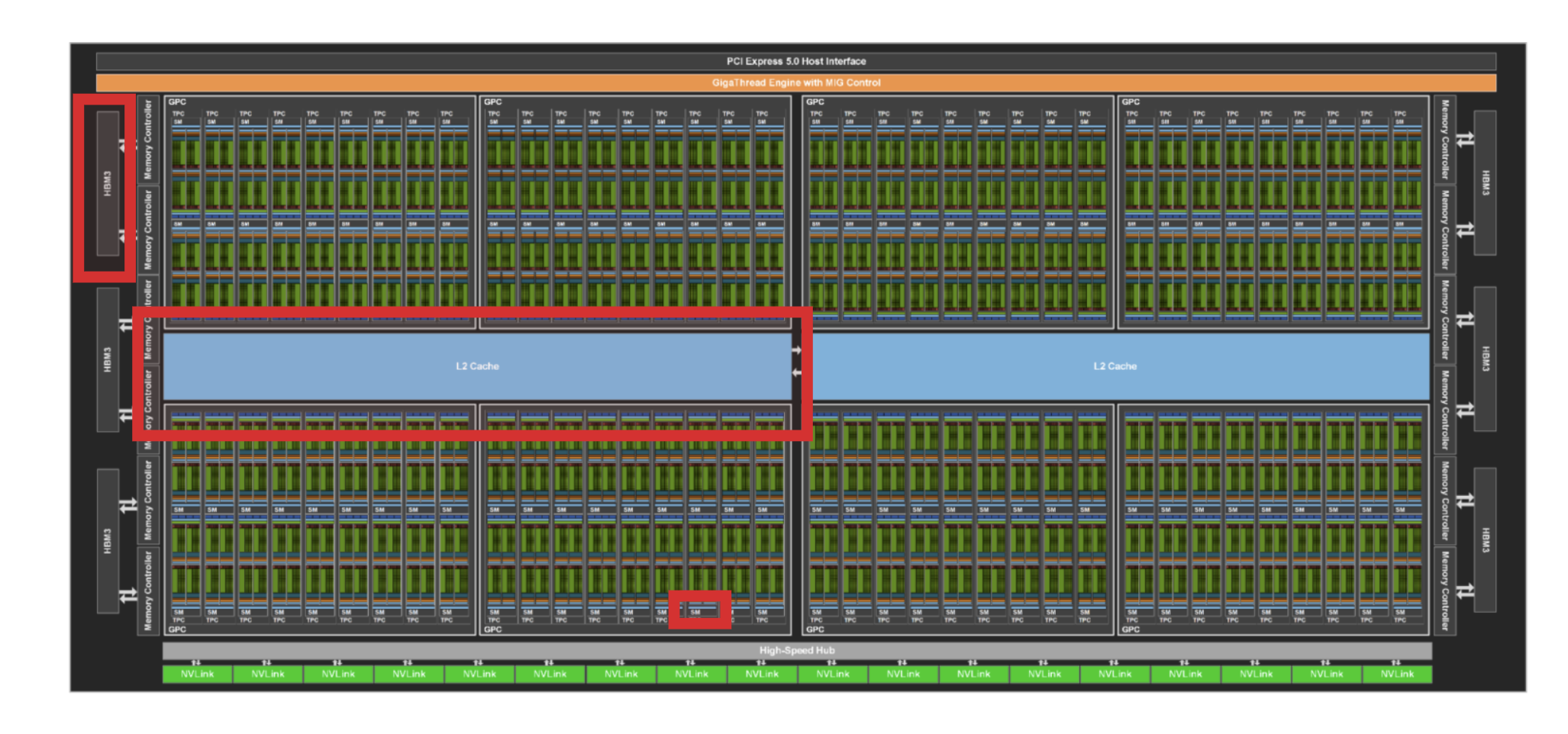
Task: Select the orange GigaThread Engine with MIG Control bar
Action: (x=795, y=82)
